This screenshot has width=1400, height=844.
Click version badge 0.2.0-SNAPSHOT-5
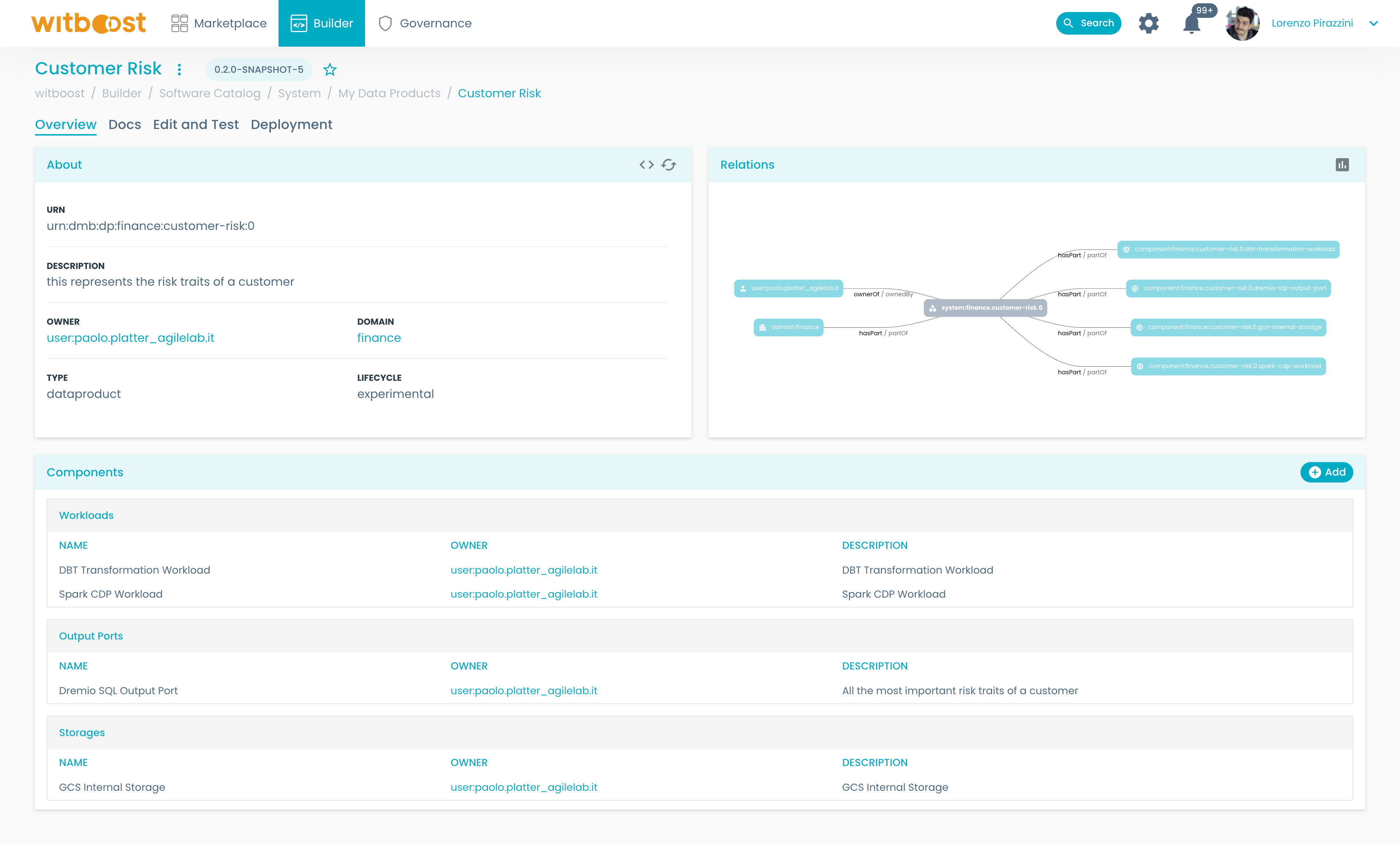pyautogui.click(x=258, y=69)
